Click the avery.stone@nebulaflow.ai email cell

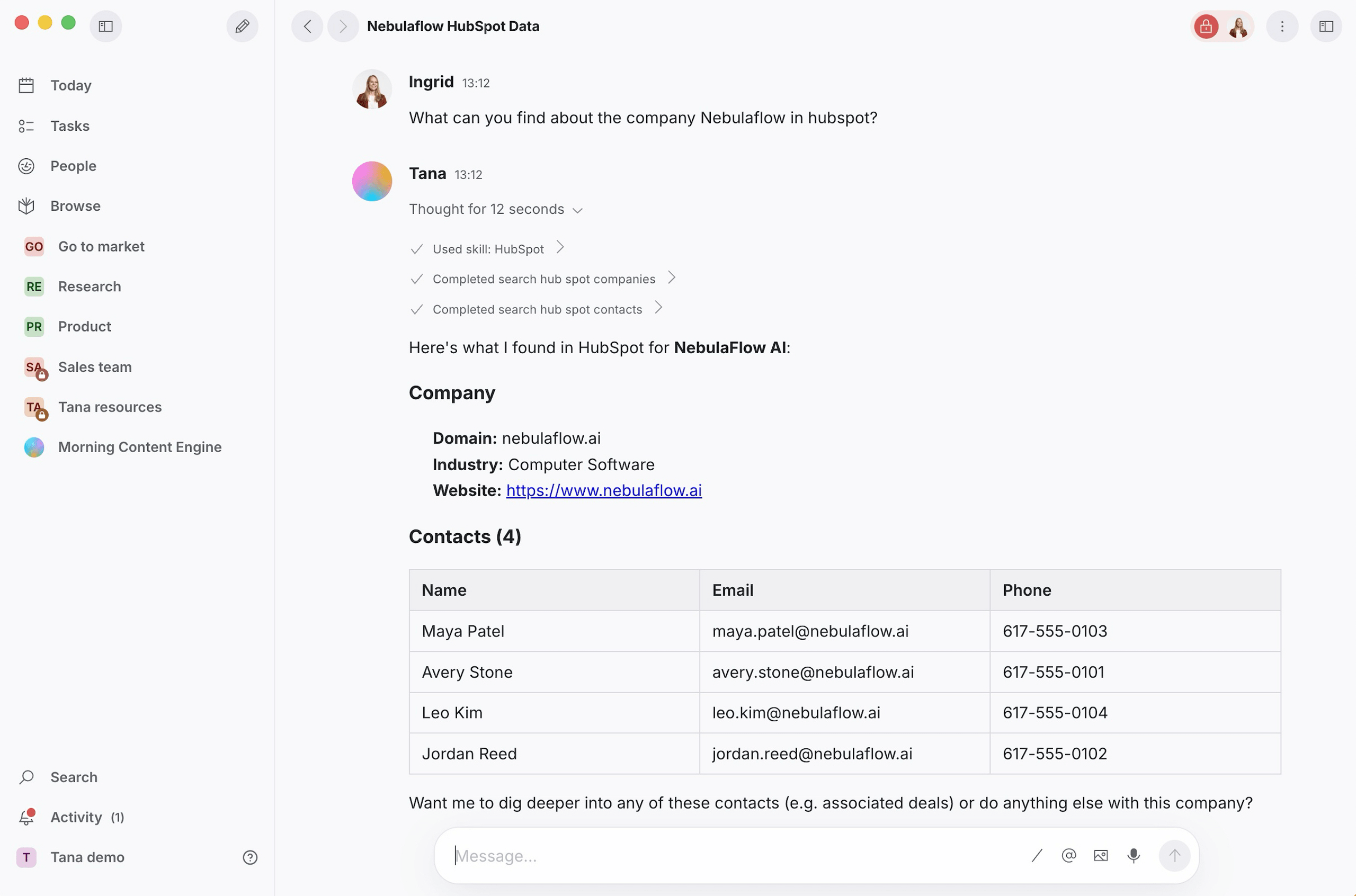pos(844,672)
